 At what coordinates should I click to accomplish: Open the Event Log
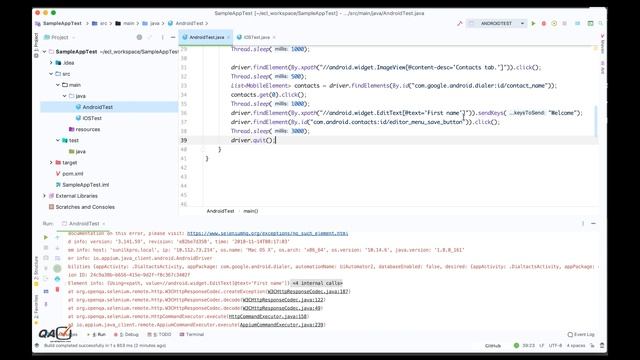(581, 334)
